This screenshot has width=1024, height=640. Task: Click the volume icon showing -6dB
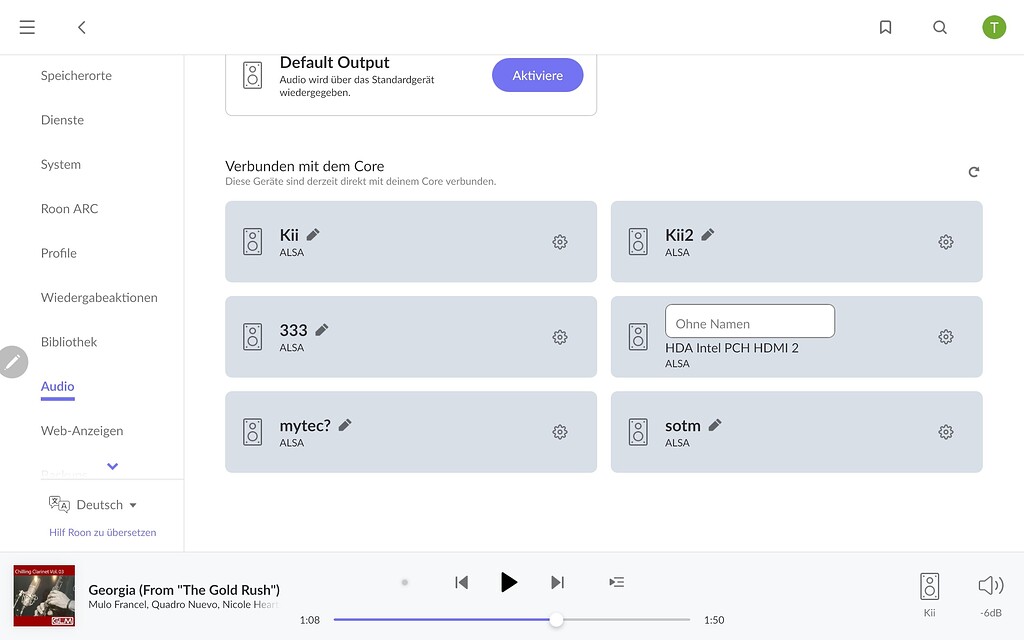(989, 585)
